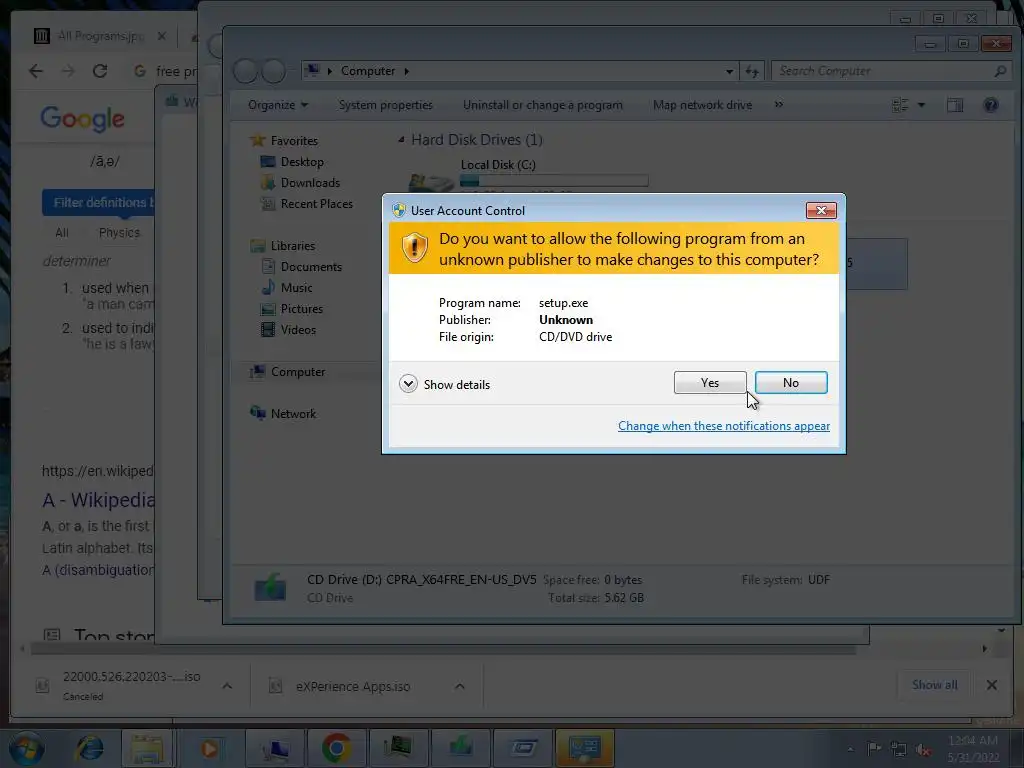Click Chrome forward arrow
1024x768 pixels.
click(x=68, y=71)
